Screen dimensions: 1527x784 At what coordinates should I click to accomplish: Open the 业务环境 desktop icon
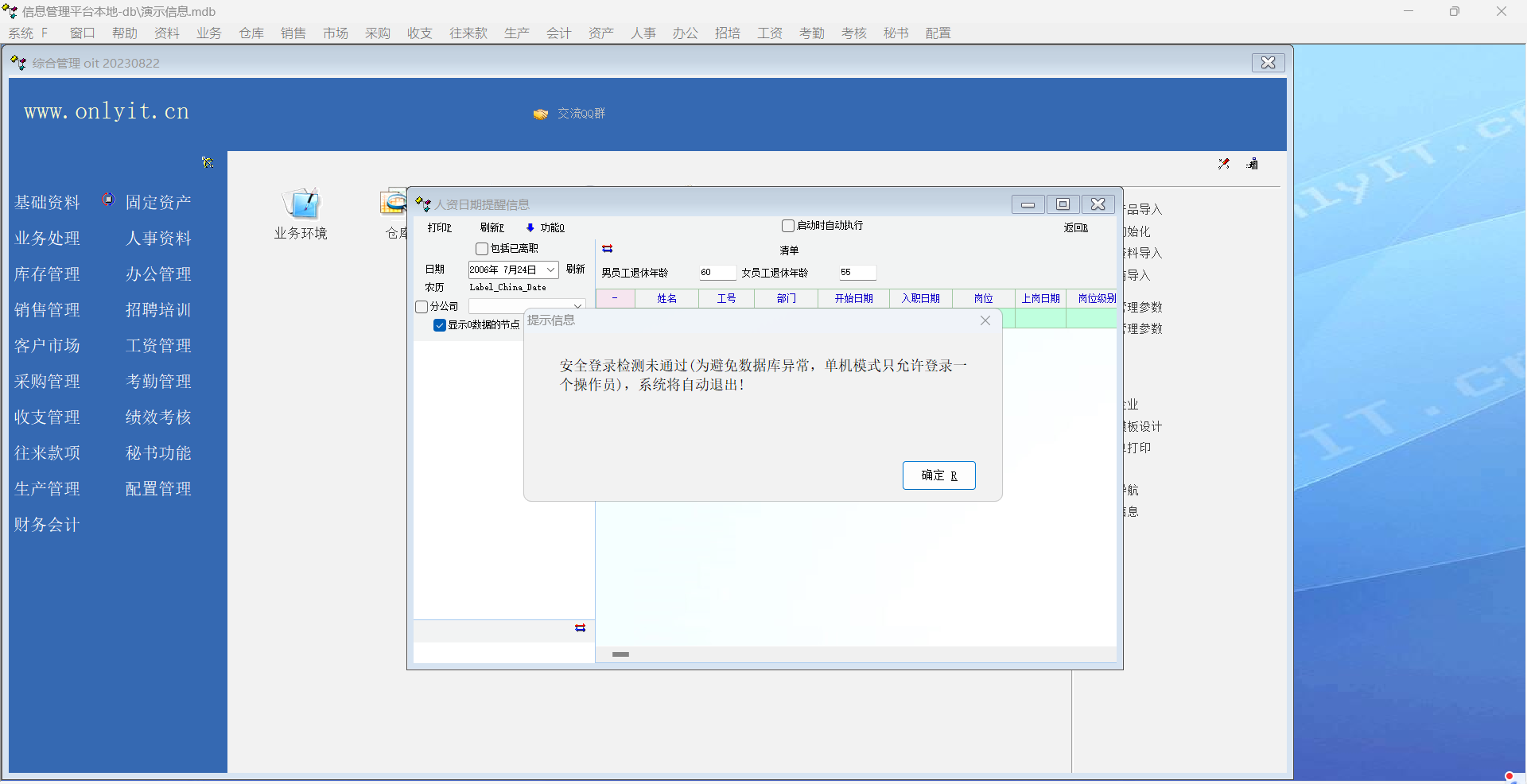click(301, 205)
